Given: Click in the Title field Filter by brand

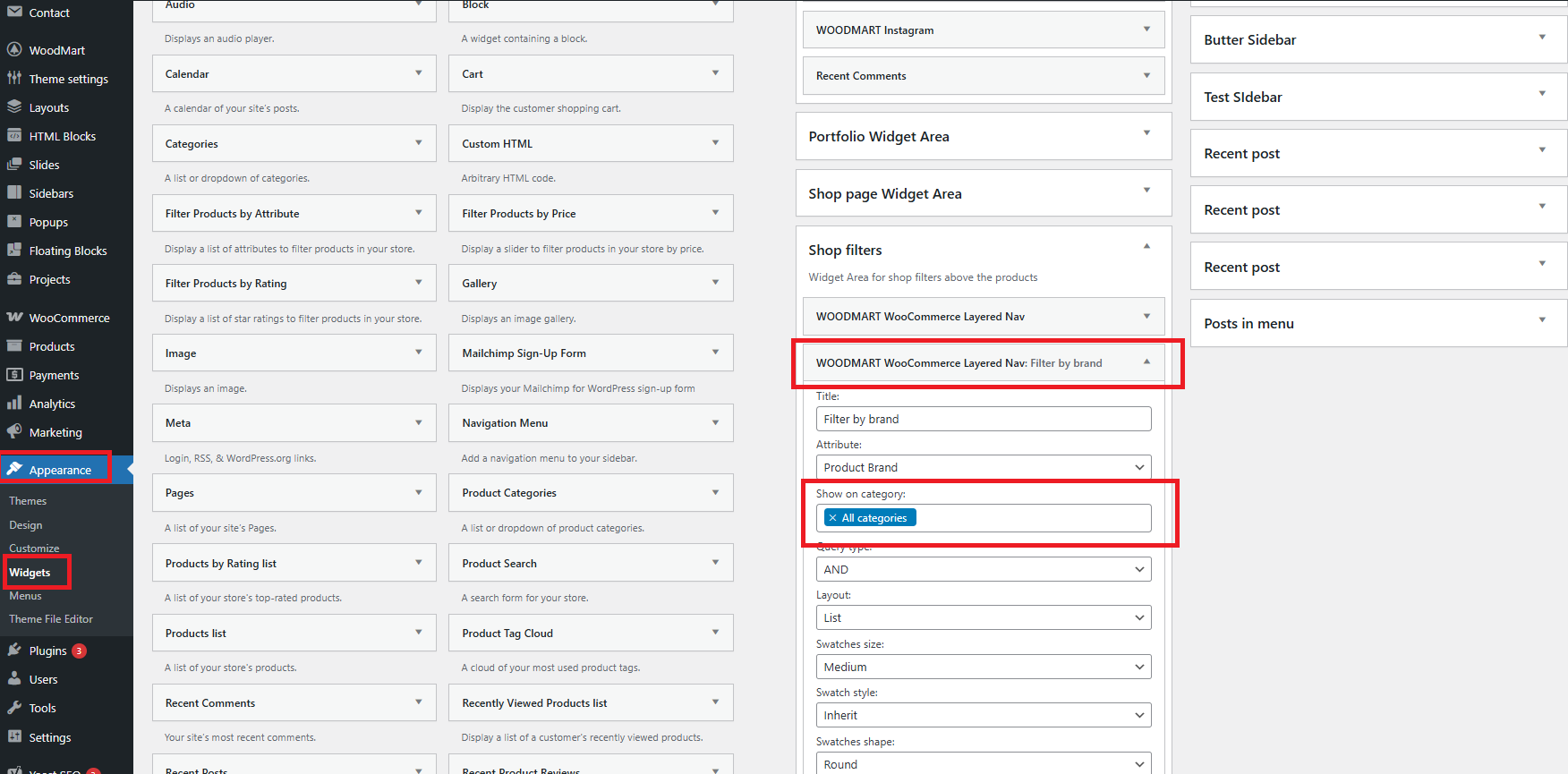Looking at the screenshot, I should [x=984, y=419].
